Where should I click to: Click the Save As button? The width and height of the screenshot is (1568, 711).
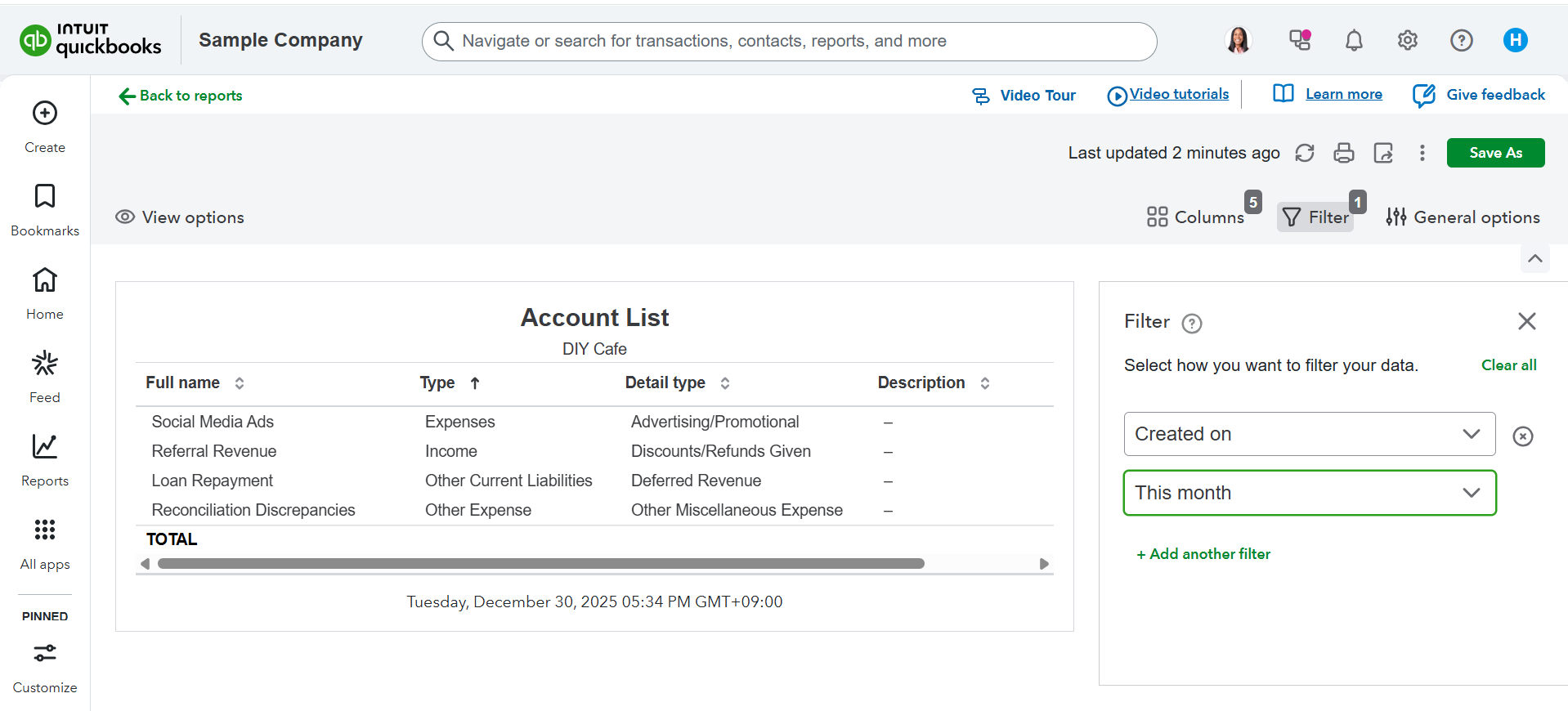point(1494,153)
